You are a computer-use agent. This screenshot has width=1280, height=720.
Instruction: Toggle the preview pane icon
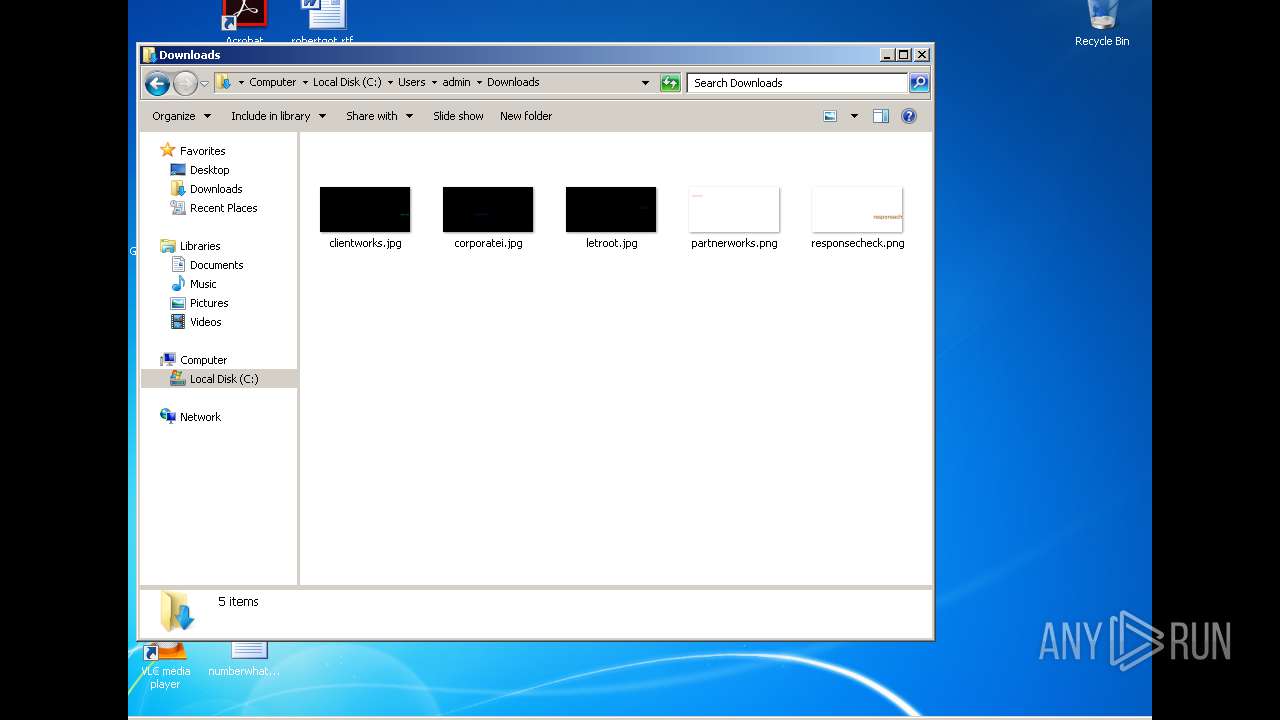[x=881, y=116]
